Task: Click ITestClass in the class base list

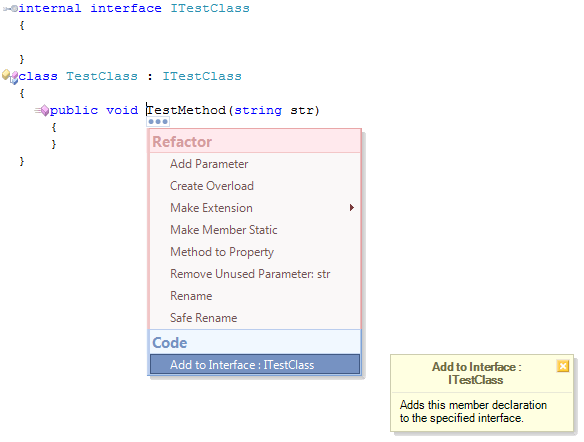Action: 202,76
